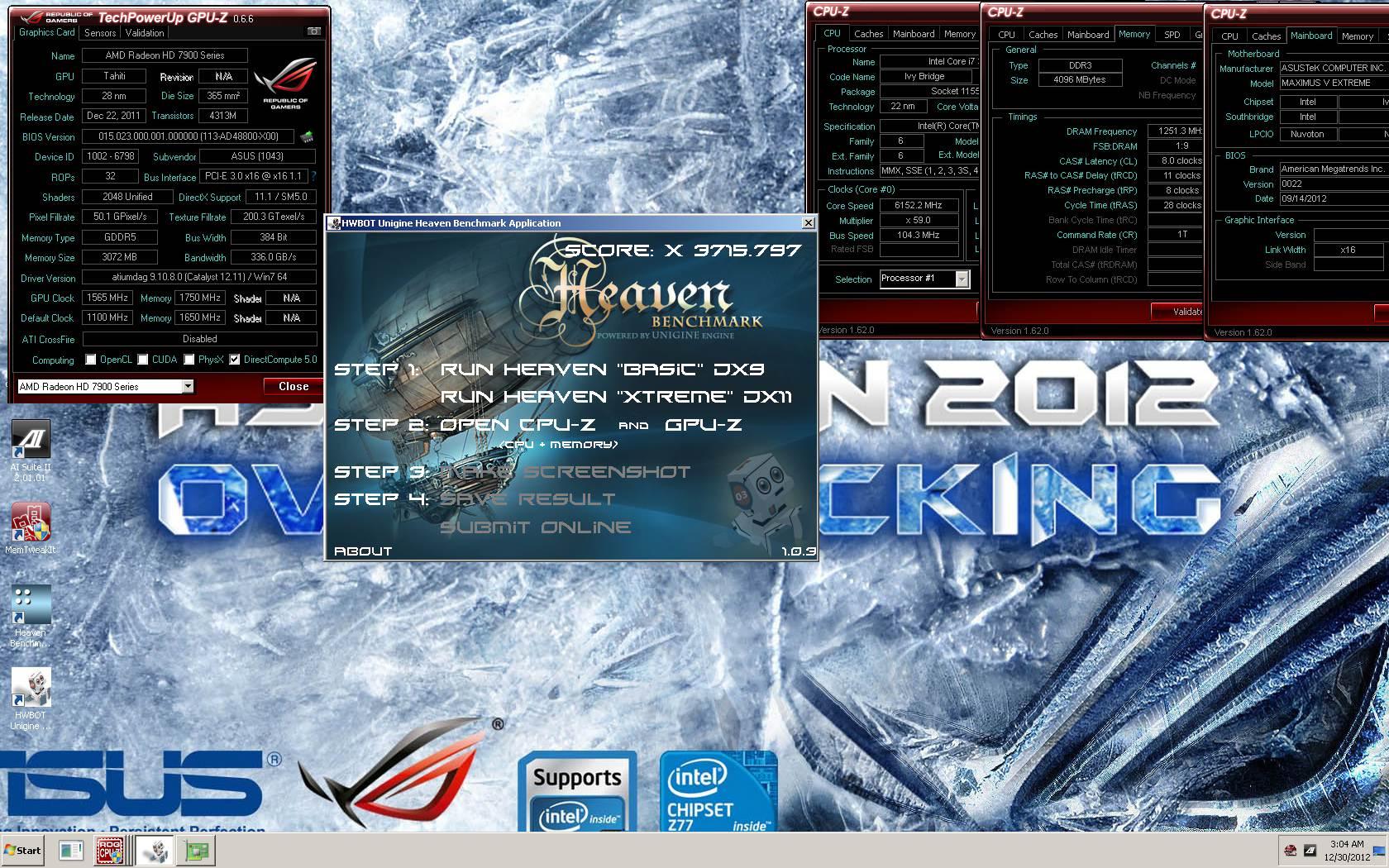Enable the OpenCL checkbox in GPU-Z
The width and height of the screenshot is (1389, 868).
(91, 360)
